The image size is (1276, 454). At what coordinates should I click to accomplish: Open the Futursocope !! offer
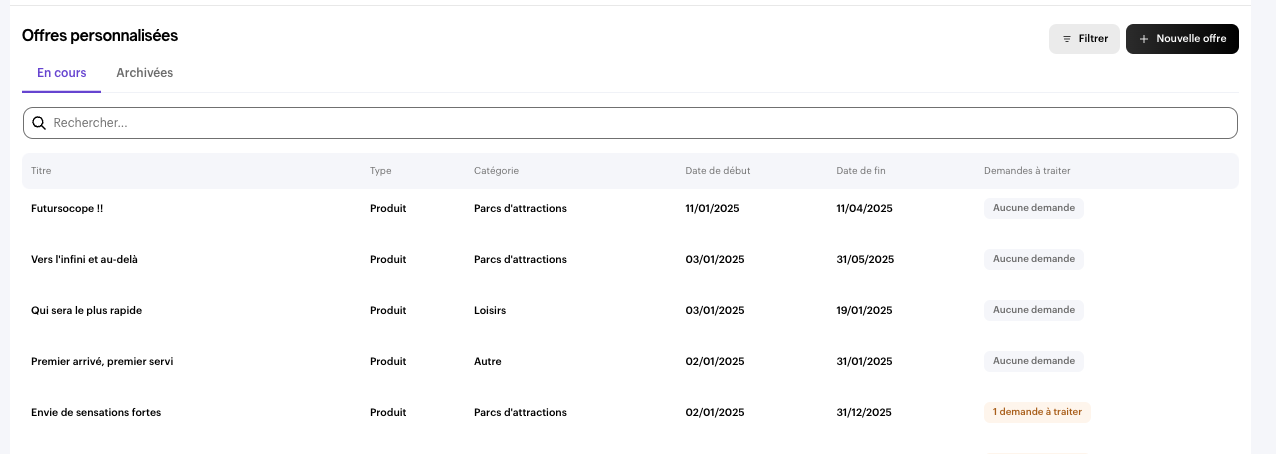(67, 208)
